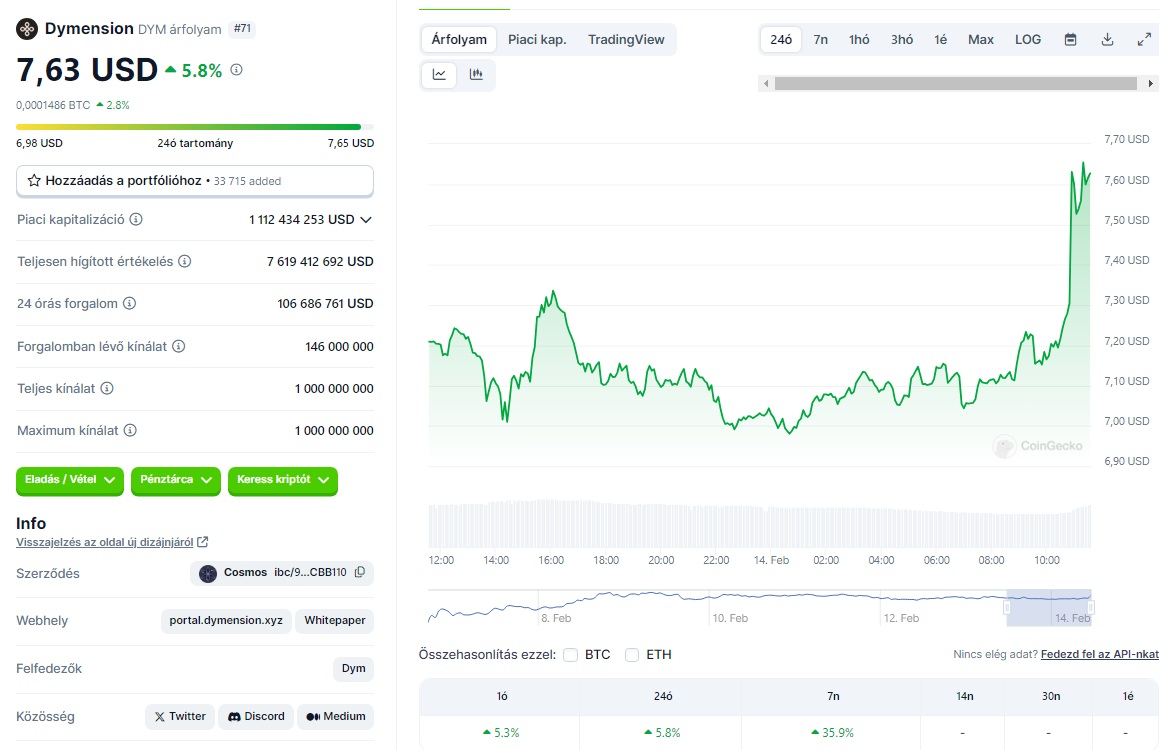Expand the market cap value chevron

[365, 219]
